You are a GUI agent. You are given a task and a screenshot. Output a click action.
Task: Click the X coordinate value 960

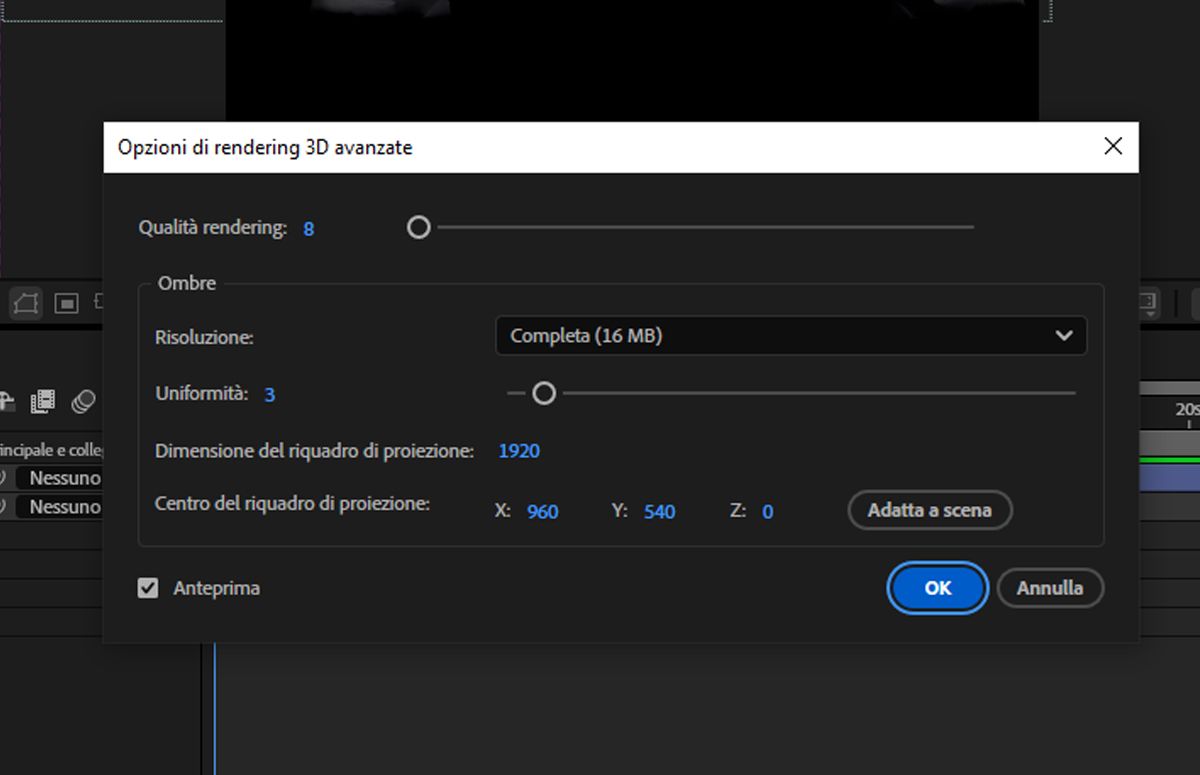[543, 511]
